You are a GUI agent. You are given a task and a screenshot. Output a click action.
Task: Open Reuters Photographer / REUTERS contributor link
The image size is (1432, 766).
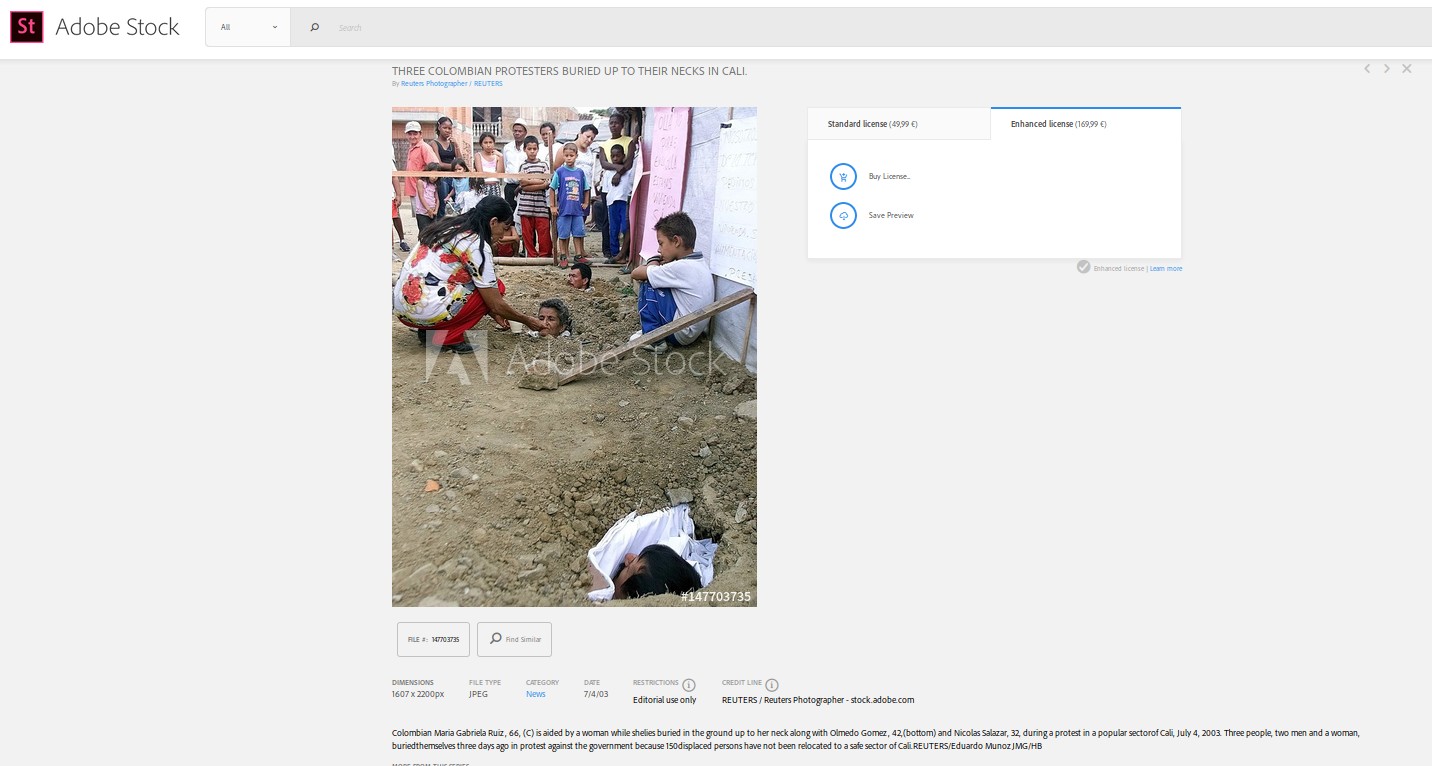click(452, 84)
